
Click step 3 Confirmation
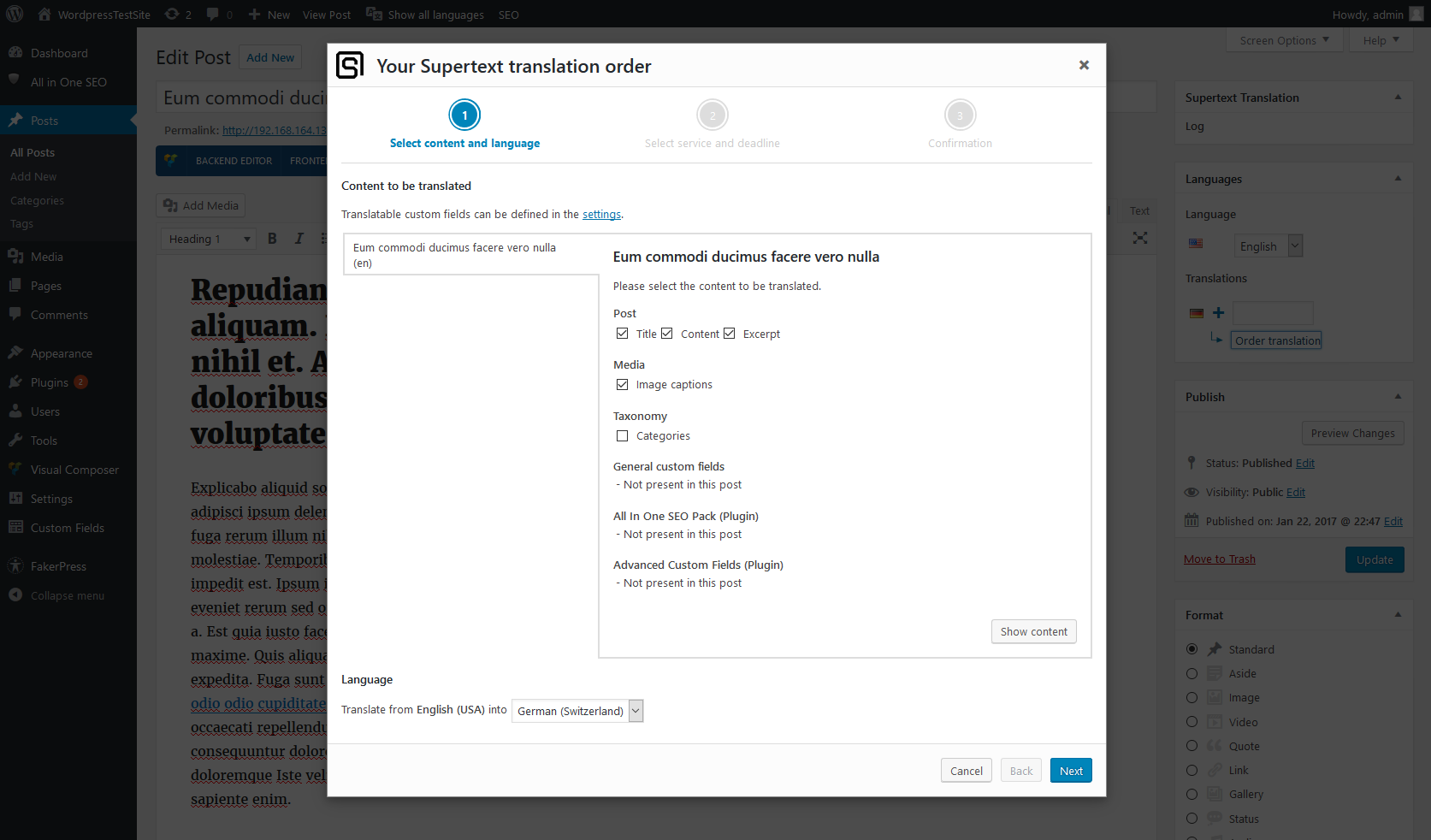(x=960, y=125)
